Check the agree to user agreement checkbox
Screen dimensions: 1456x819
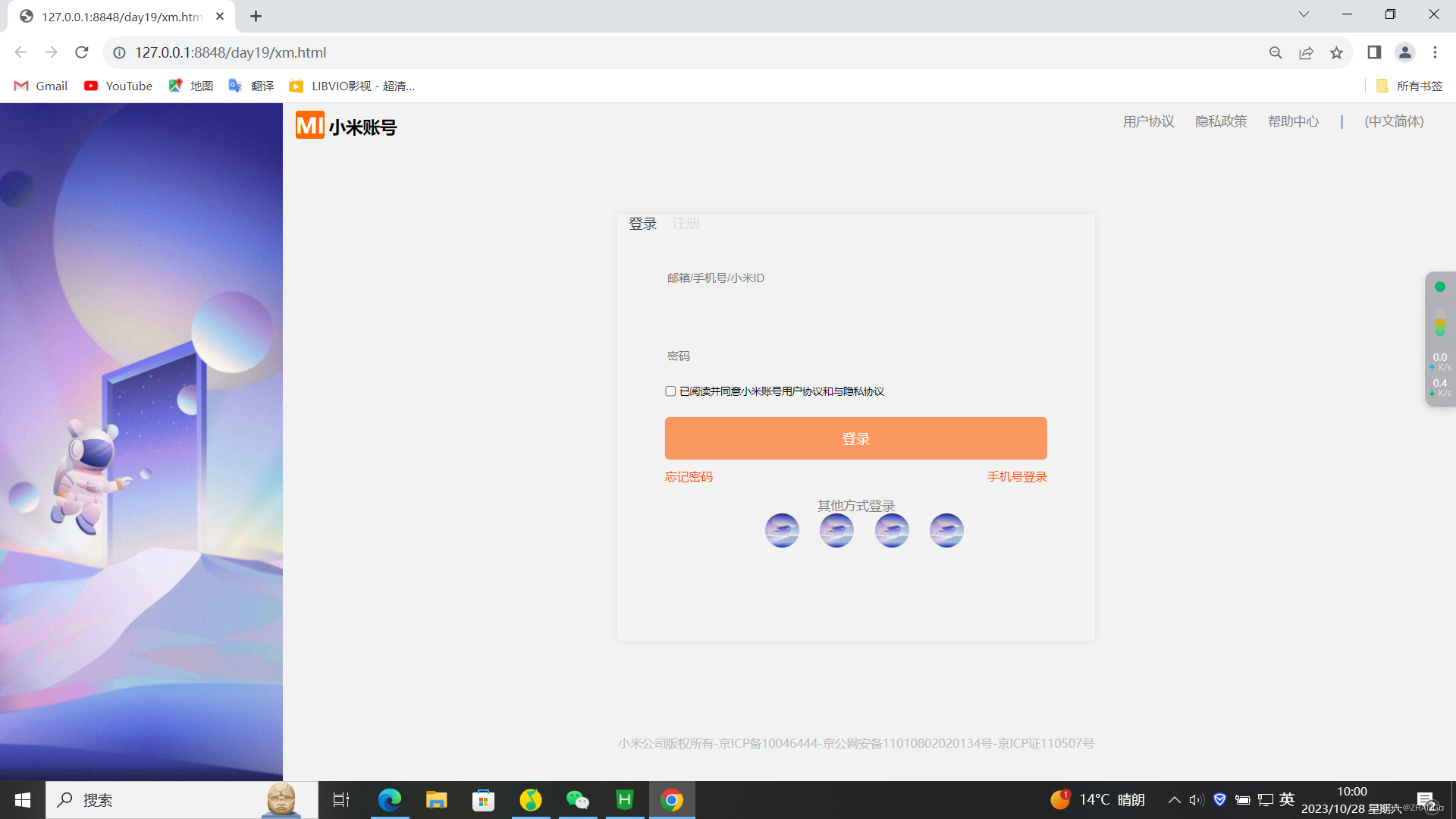click(x=670, y=391)
